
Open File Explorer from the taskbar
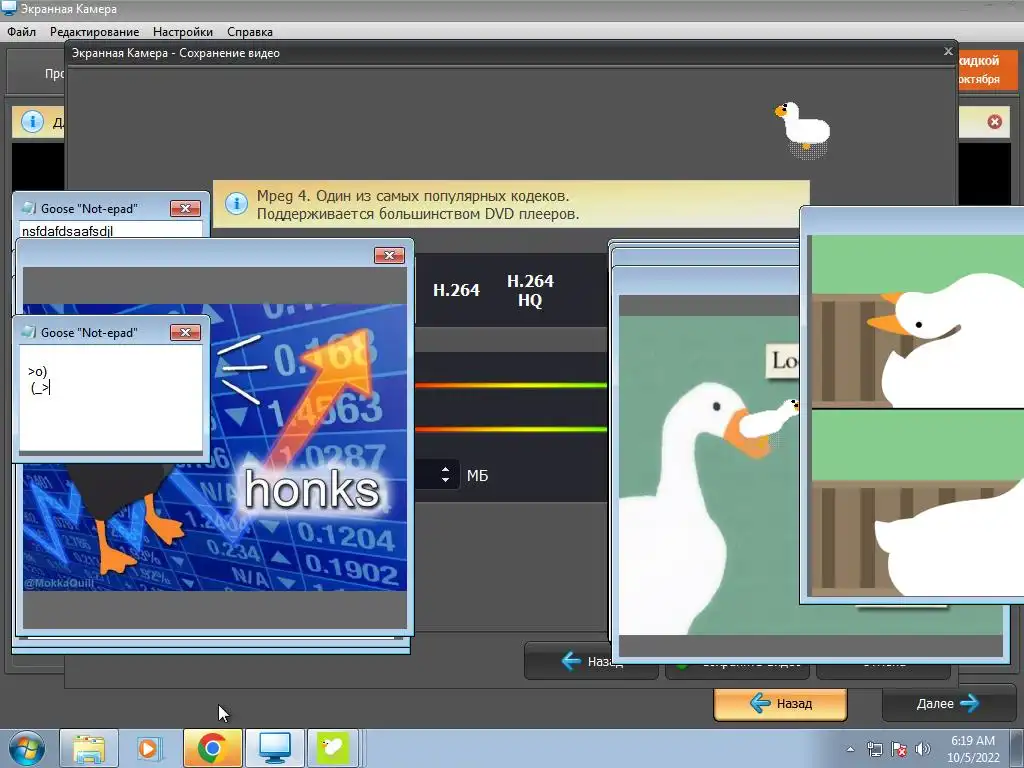89,748
